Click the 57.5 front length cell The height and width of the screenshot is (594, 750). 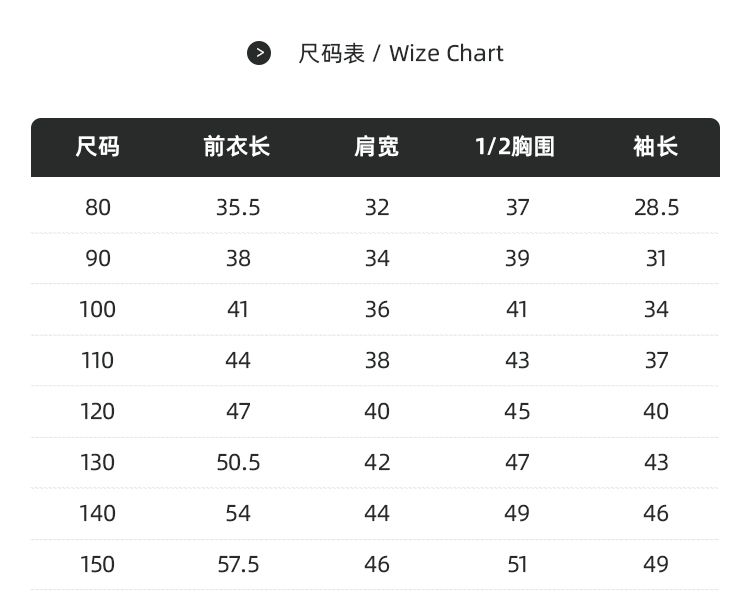[238, 565]
